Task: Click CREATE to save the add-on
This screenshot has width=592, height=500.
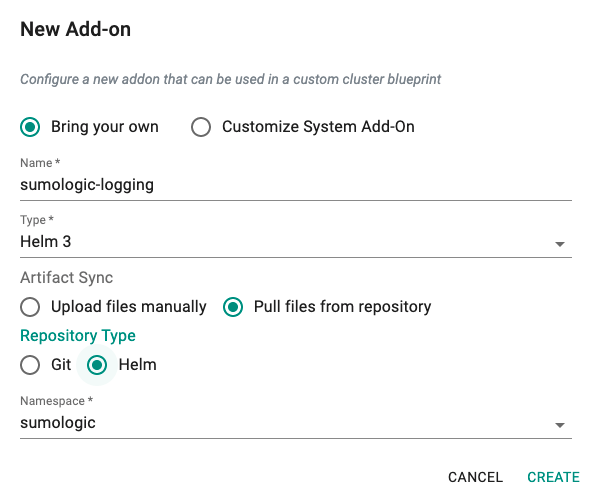Action: (553, 477)
